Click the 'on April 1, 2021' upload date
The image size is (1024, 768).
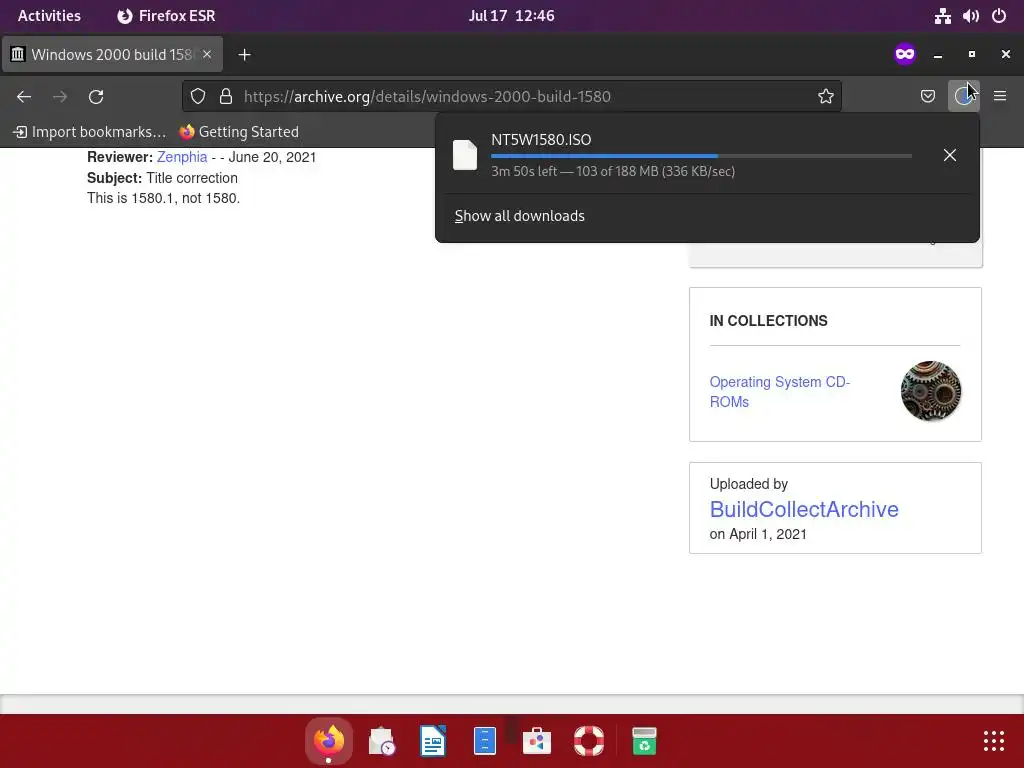point(758,534)
